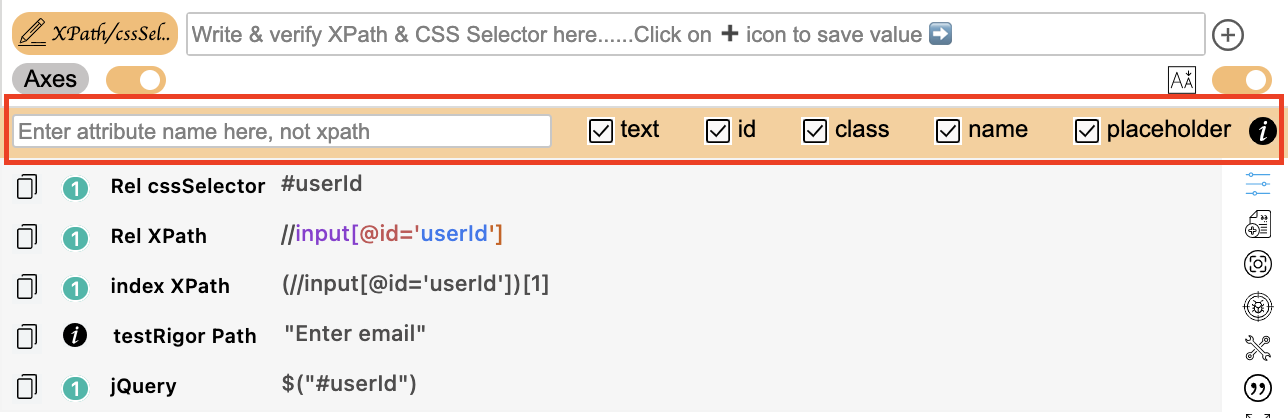Click the plus icon to save selector value
Viewport: 1288px width, 418px height.
pyautogui.click(x=1228, y=35)
